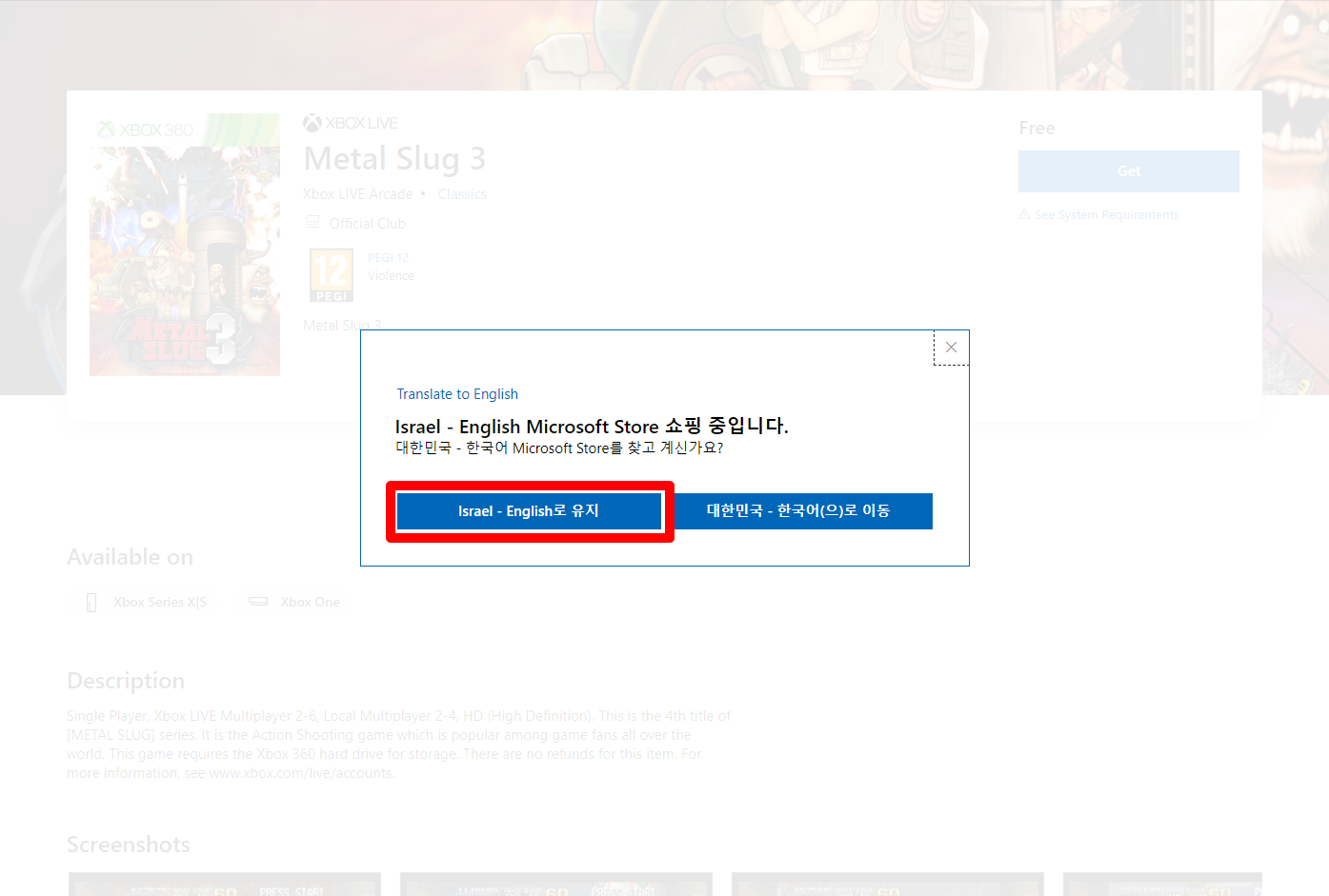The height and width of the screenshot is (896, 1329).
Task: Click the PEGI 12 rating badge
Action: [x=332, y=275]
